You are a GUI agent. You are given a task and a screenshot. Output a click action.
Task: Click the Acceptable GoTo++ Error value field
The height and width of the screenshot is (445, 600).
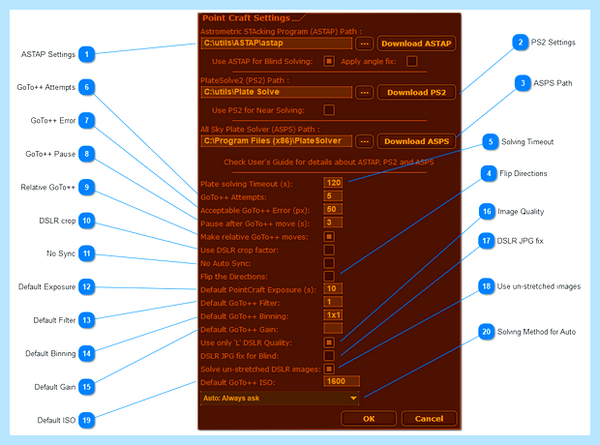coord(333,209)
